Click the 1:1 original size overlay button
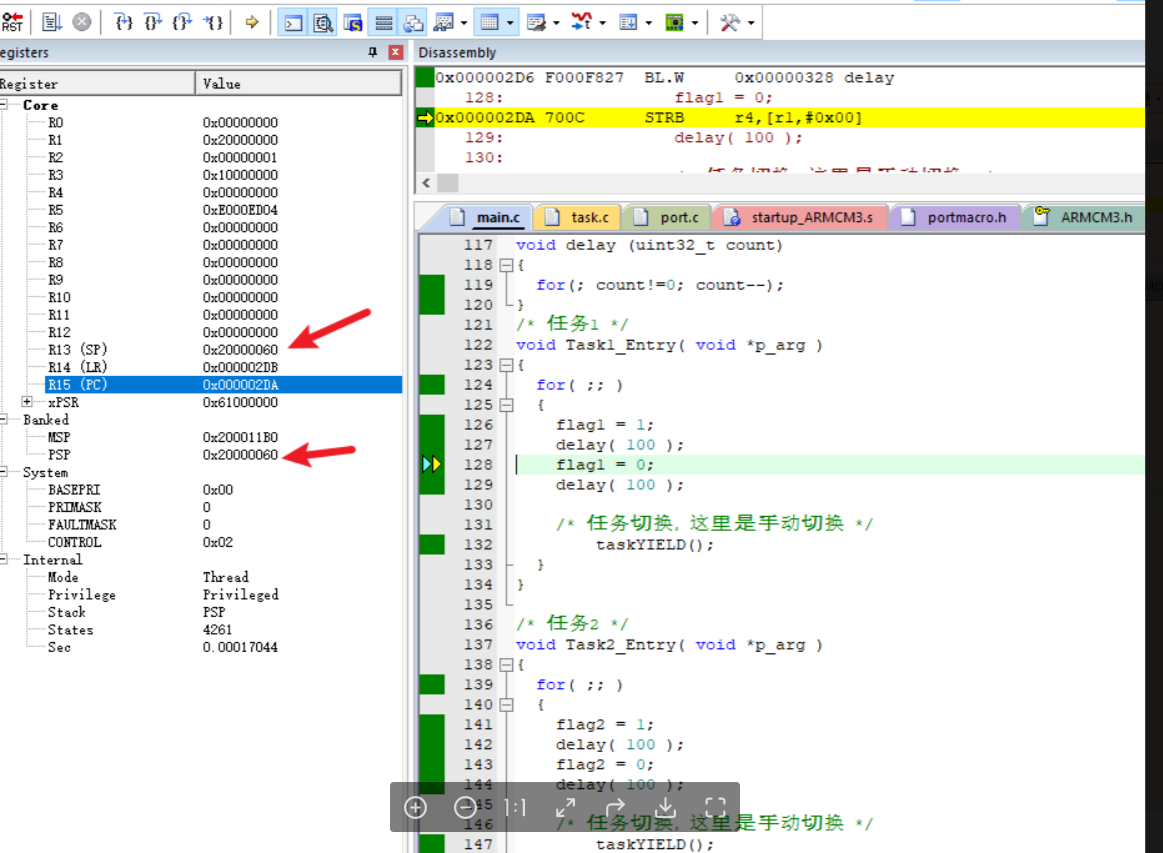 tap(515, 807)
